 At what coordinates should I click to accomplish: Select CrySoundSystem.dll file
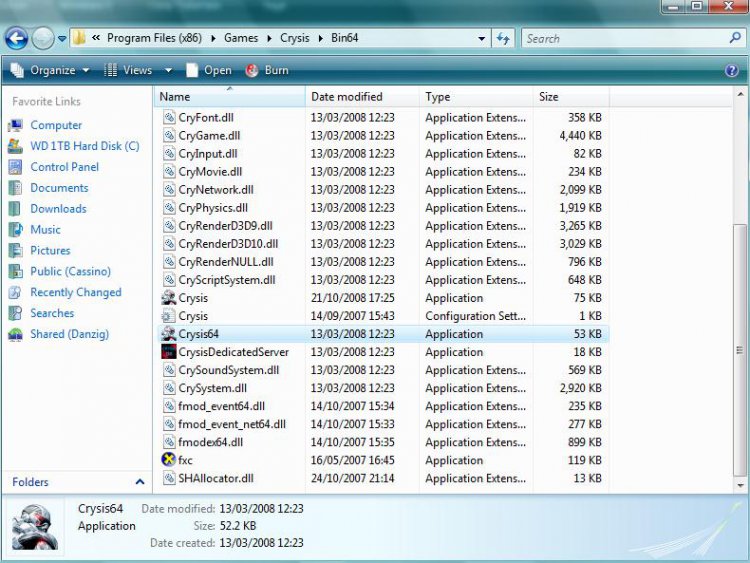[x=229, y=370]
